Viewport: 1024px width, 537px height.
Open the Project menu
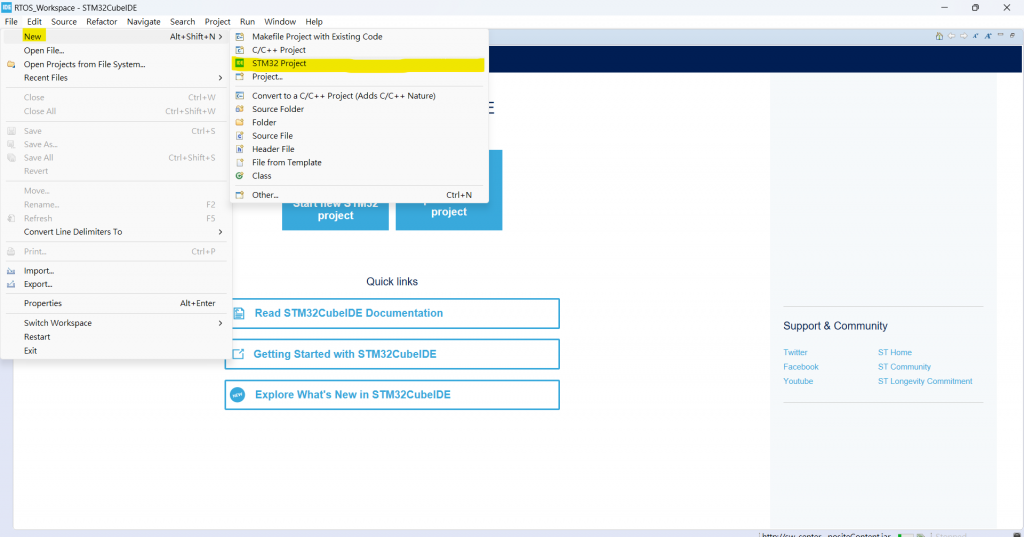coord(217,22)
